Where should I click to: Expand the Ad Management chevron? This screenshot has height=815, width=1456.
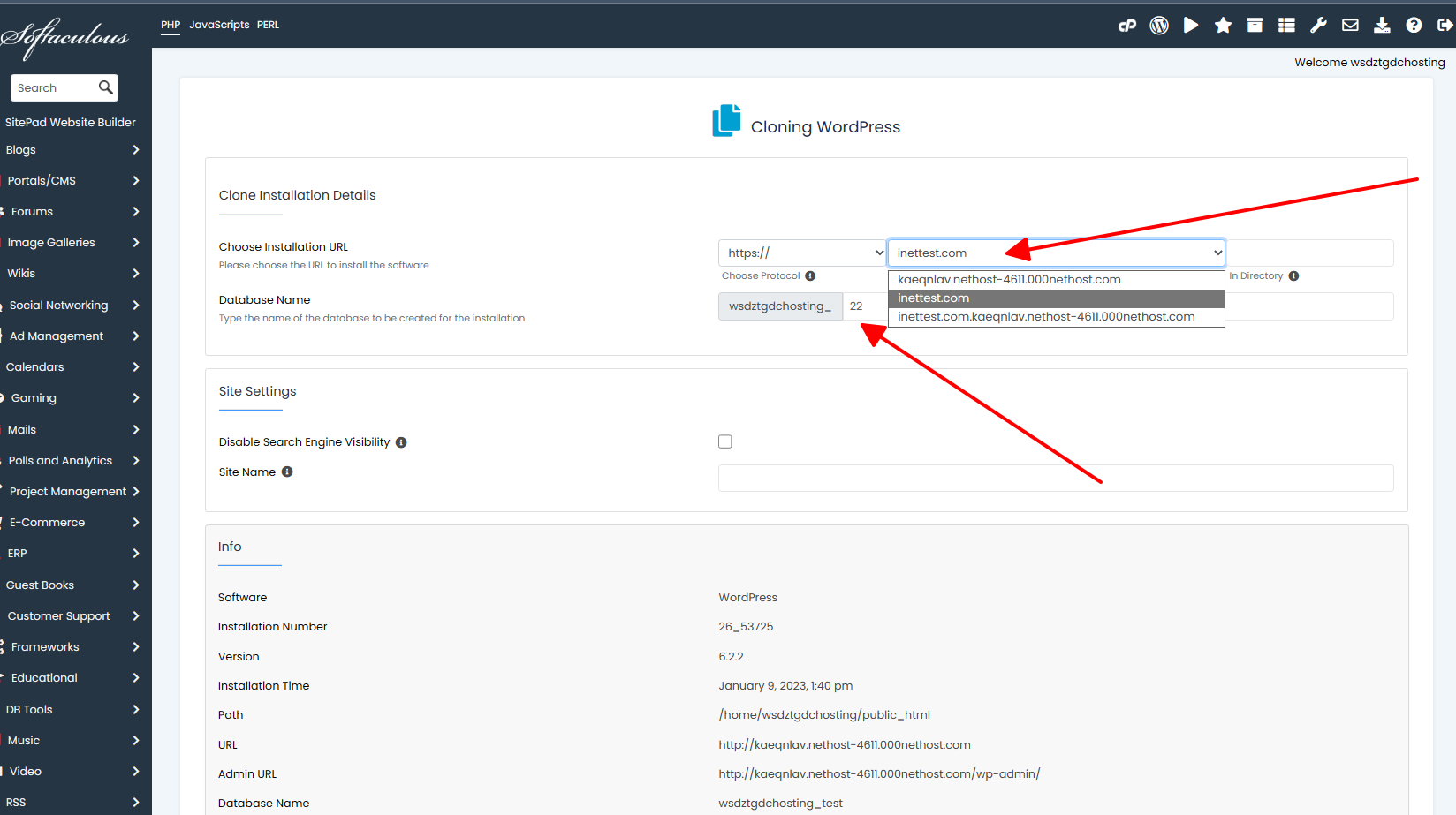(x=136, y=336)
